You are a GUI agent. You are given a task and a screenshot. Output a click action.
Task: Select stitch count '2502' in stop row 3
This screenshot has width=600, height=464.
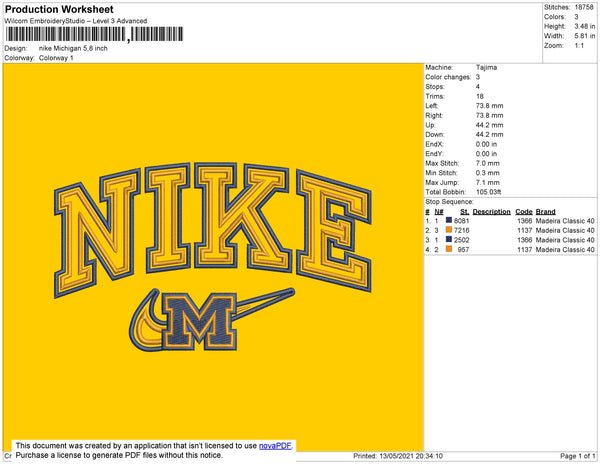coord(461,240)
